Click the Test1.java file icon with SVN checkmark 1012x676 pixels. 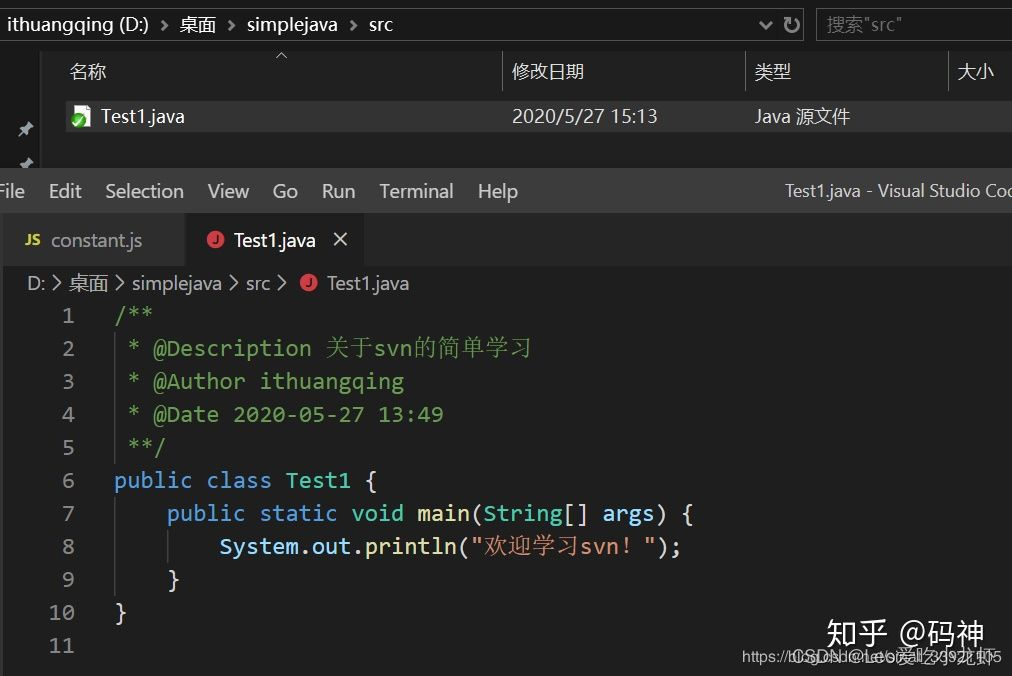pos(81,116)
